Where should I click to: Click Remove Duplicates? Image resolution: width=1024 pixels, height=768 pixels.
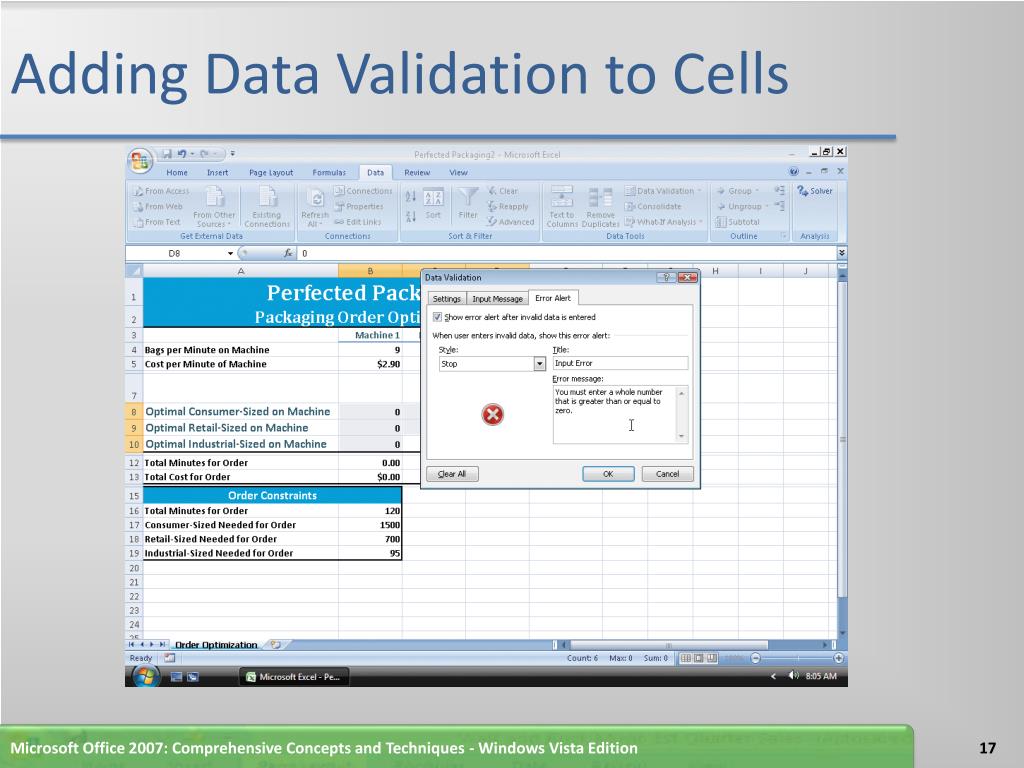pyautogui.click(x=600, y=206)
